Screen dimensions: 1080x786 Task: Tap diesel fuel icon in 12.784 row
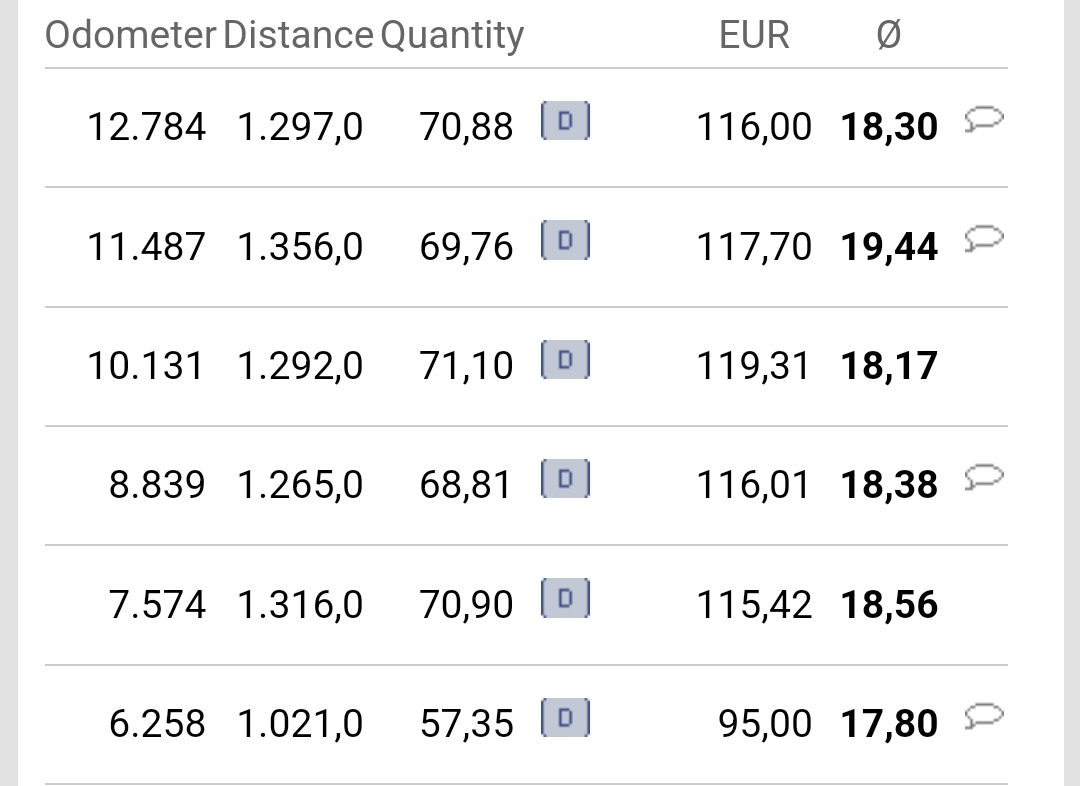click(x=565, y=121)
